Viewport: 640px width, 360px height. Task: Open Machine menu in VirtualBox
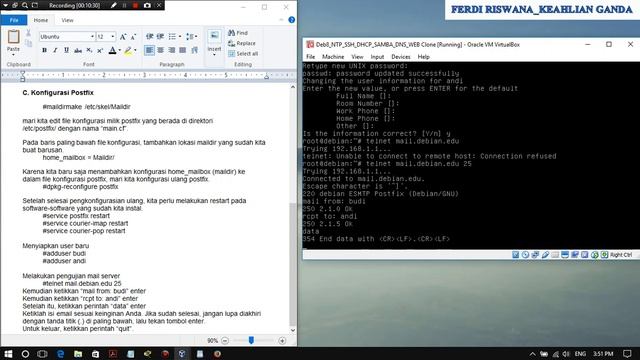[x=333, y=57]
